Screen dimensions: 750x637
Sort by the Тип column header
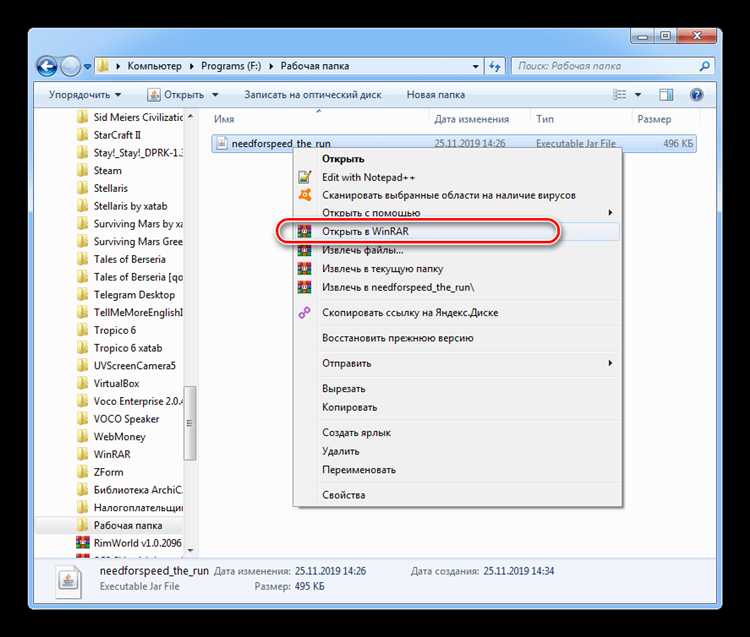(x=545, y=119)
